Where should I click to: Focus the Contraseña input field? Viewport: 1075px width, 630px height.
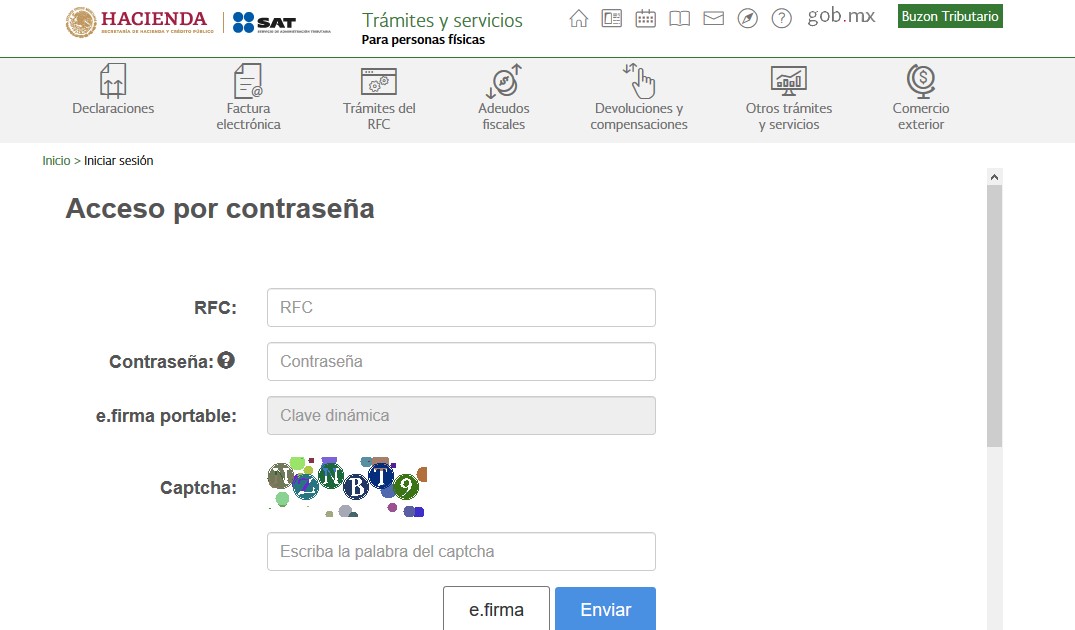(461, 361)
